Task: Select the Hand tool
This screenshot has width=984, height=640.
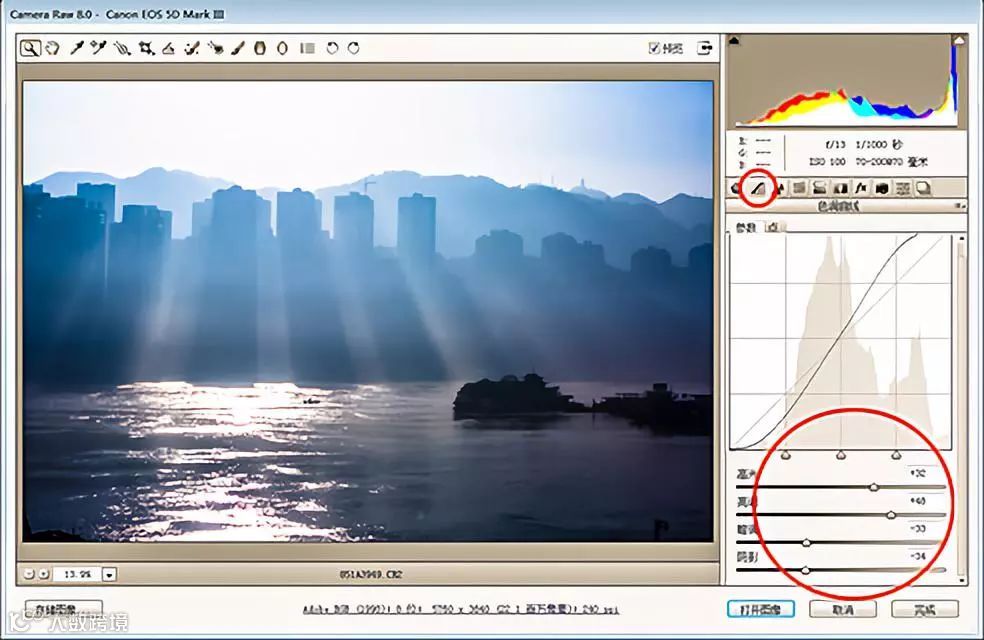Action: click(53, 48)
